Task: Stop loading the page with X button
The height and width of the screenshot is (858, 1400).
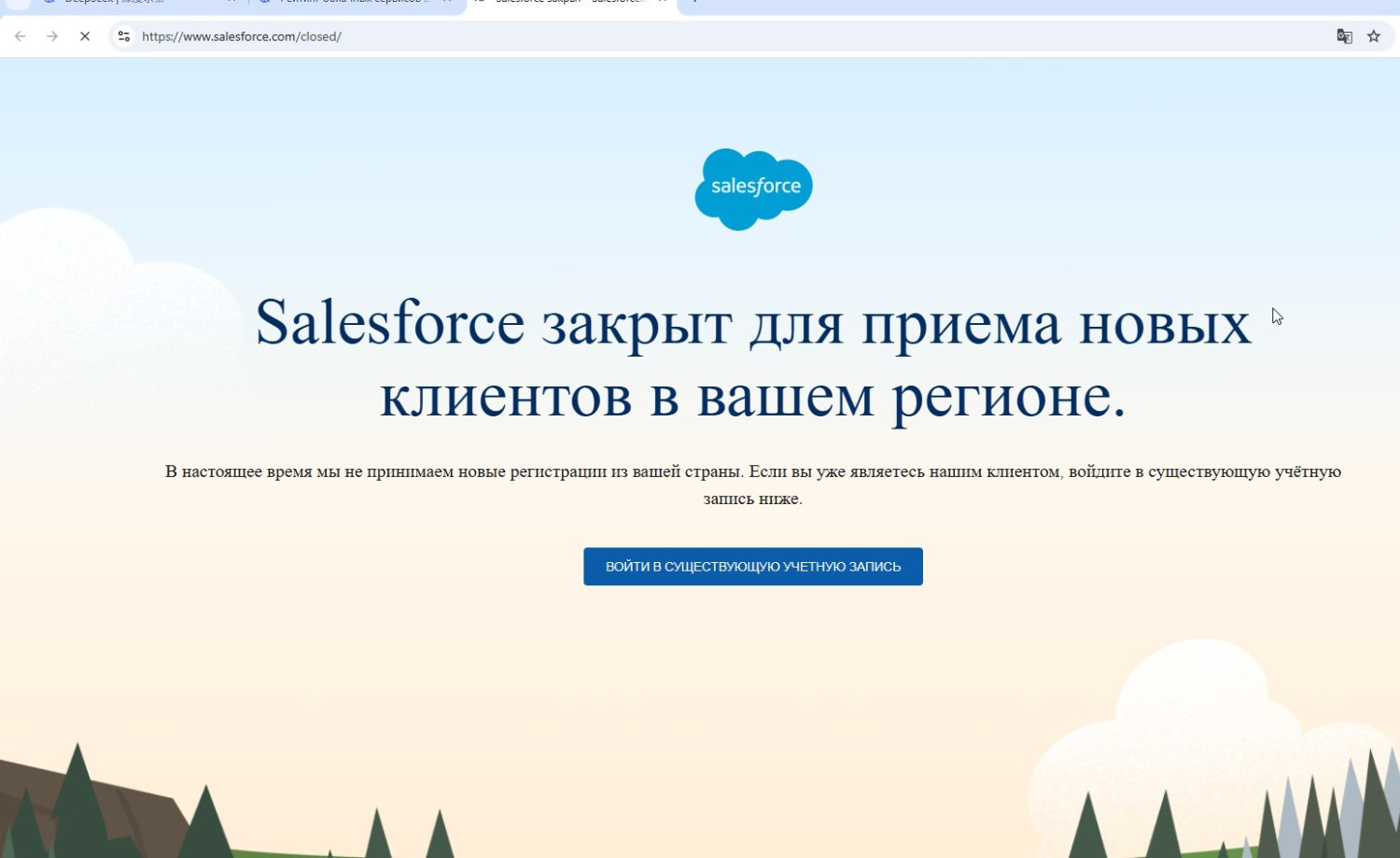Action: [85, 36]
